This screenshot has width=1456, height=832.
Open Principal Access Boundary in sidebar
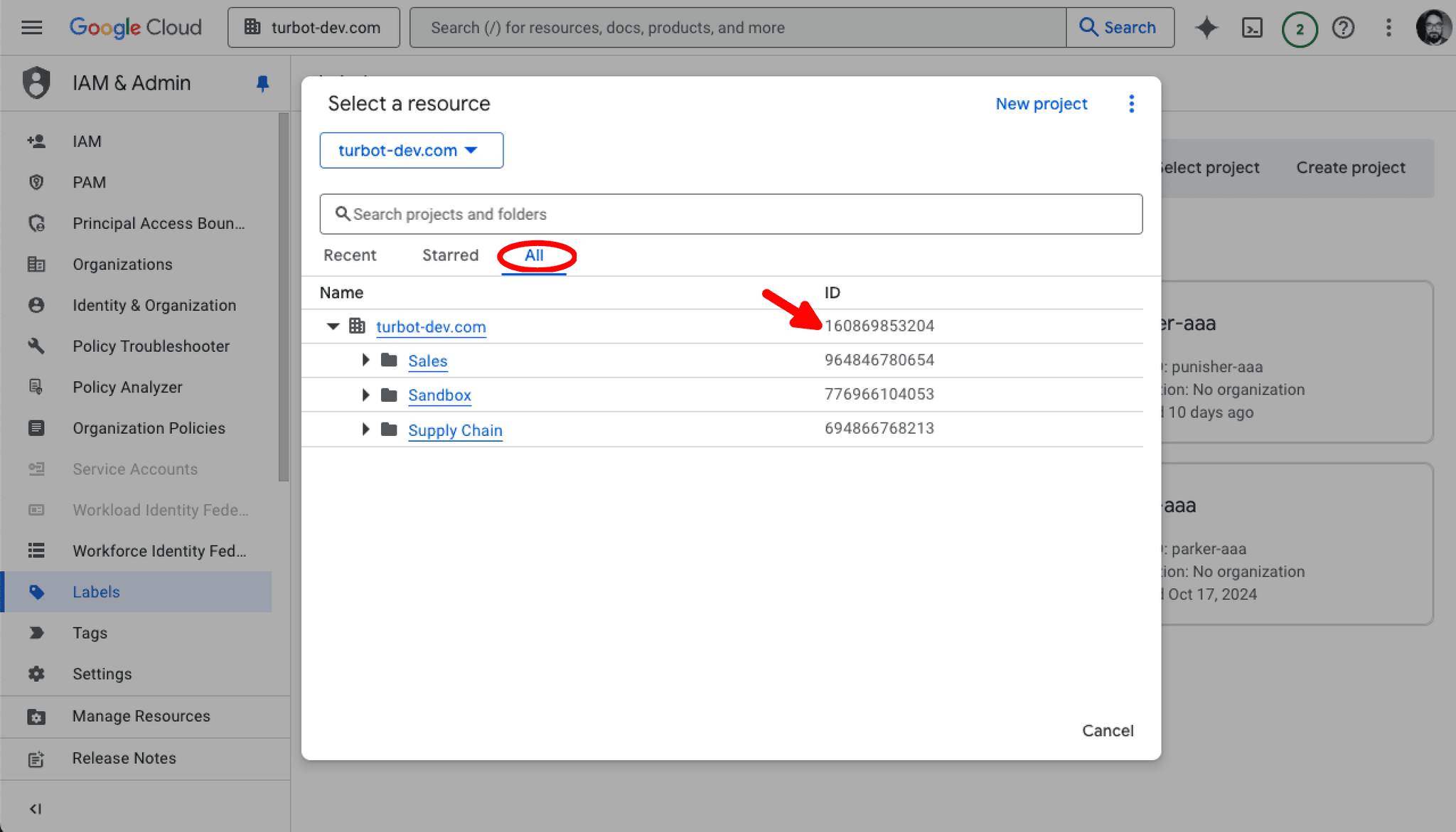[159, 223]
